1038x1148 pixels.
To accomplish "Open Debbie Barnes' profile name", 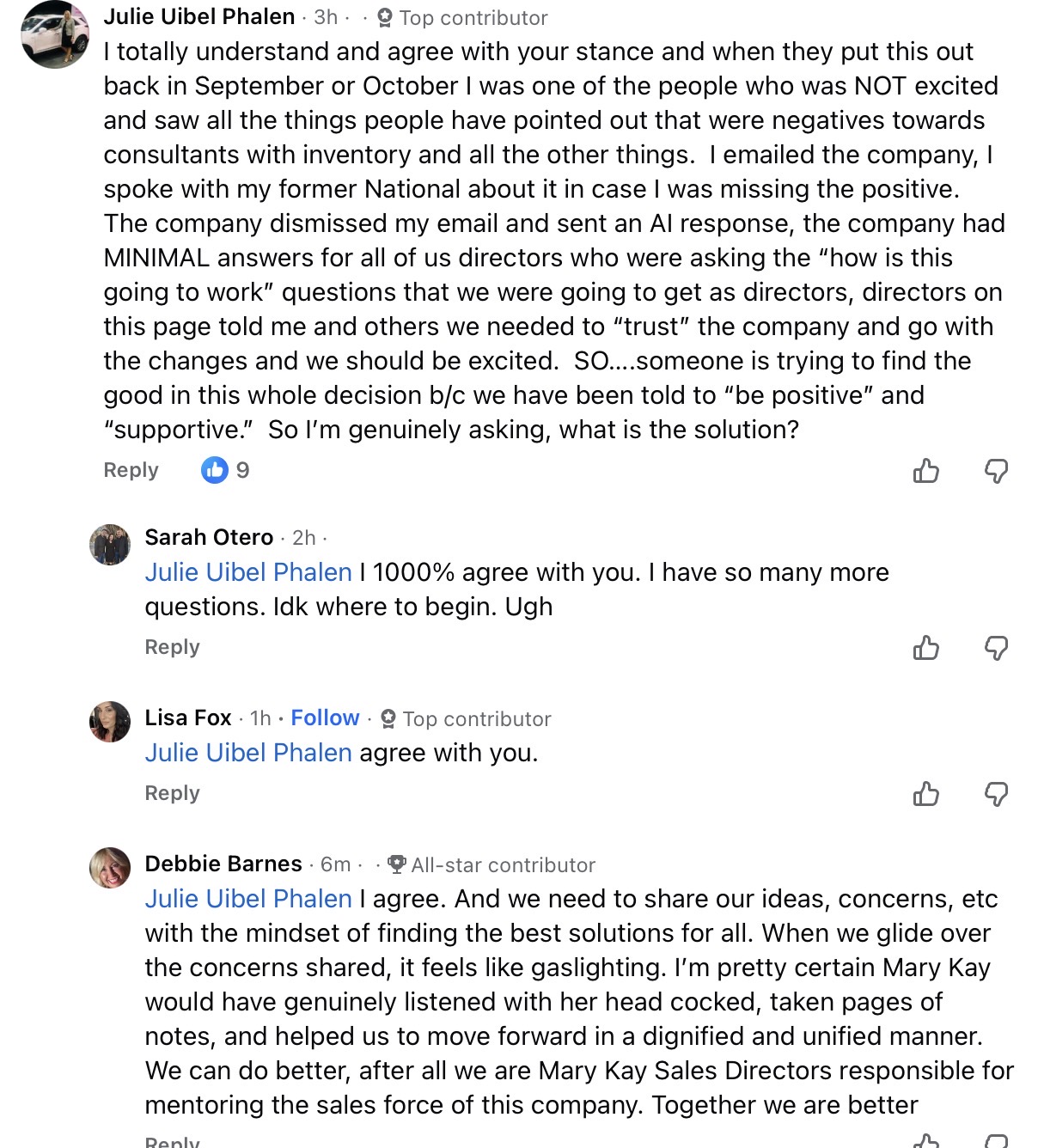I will tap(223, 864).
